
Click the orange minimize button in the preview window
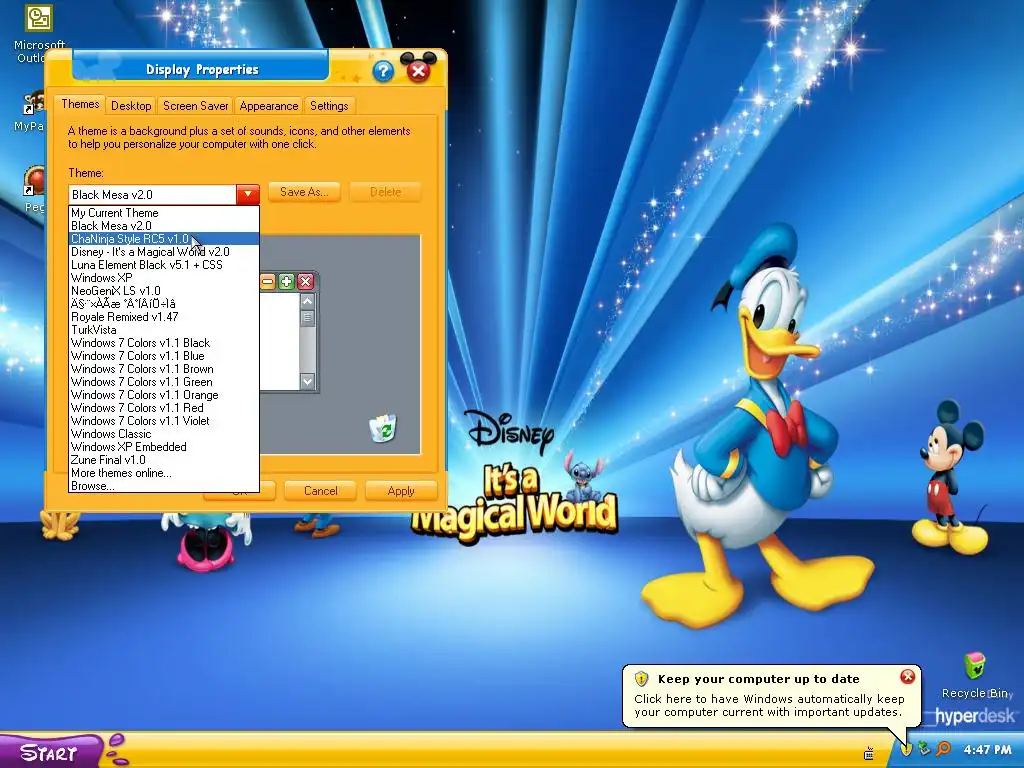pyautogui.click(x=268, y=281)
